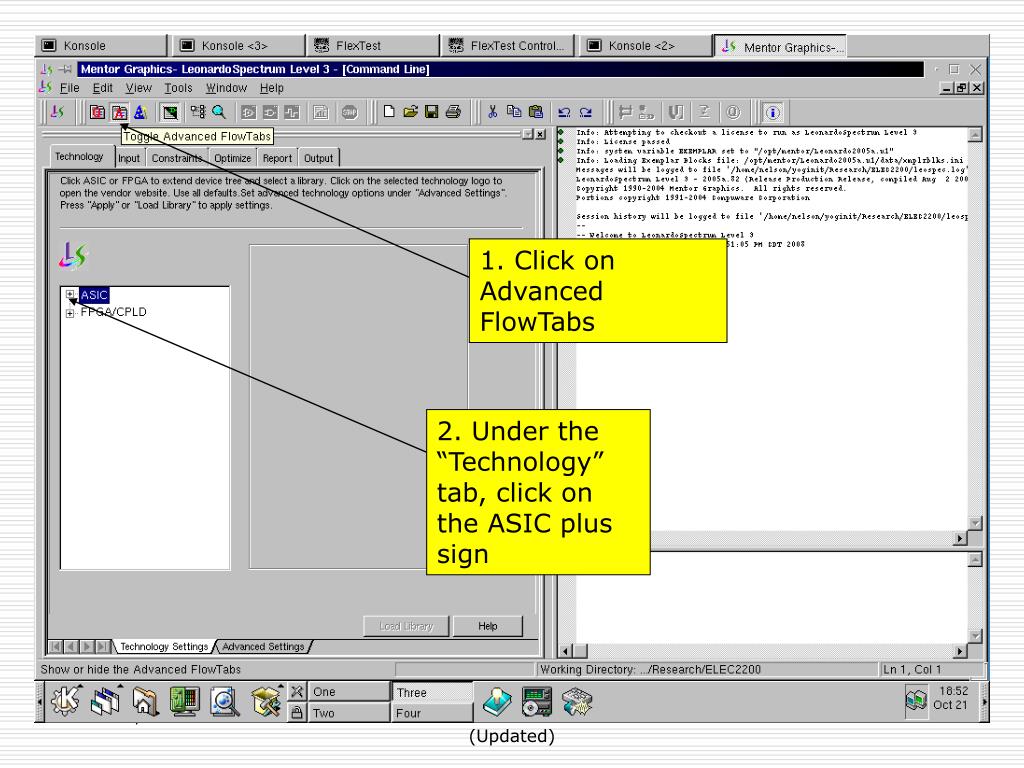Click the LeonardoSpectrum logo toolbar icon
Viewport: 1024px width, 768px height.
57,112
